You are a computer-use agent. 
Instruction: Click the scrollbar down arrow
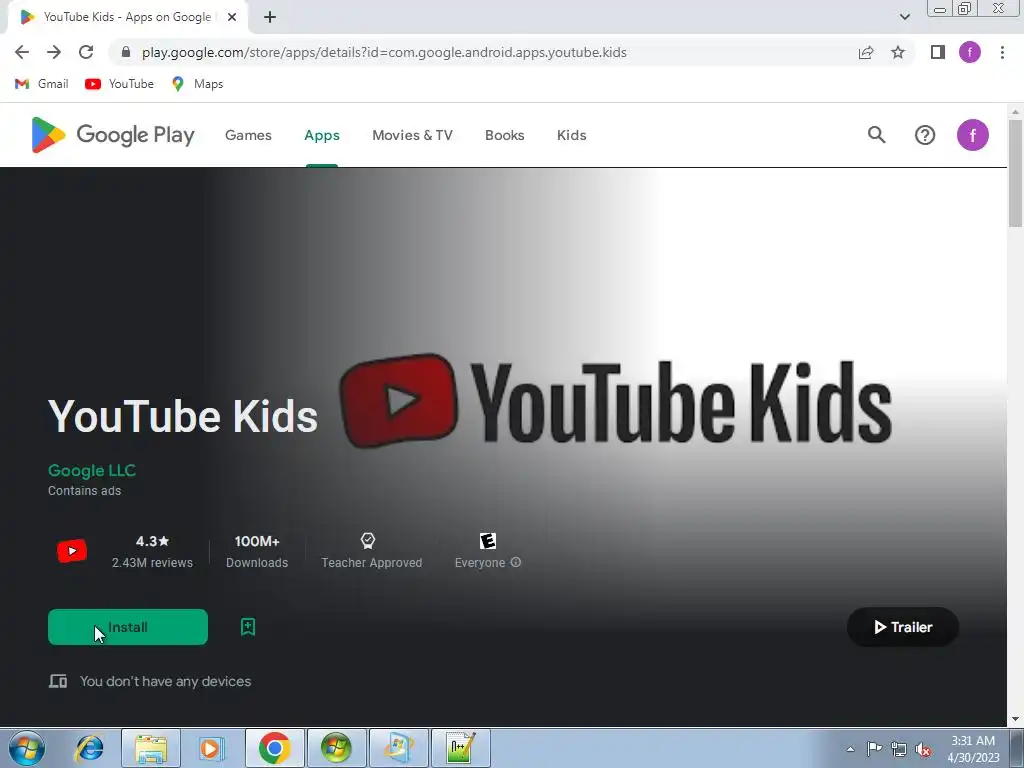pos(1016,719)
